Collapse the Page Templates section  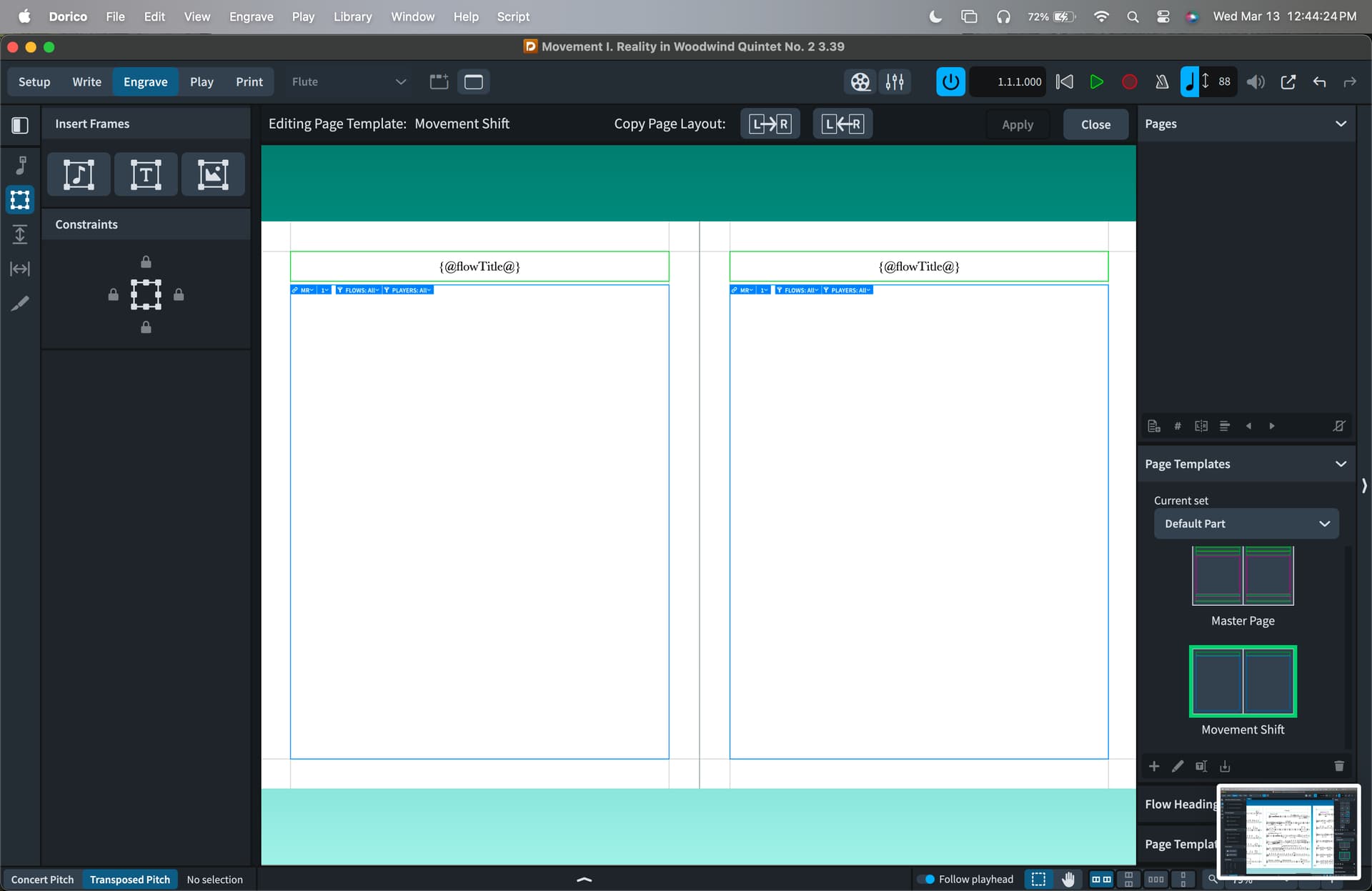pyautogui.click(x=1341, y=464)
